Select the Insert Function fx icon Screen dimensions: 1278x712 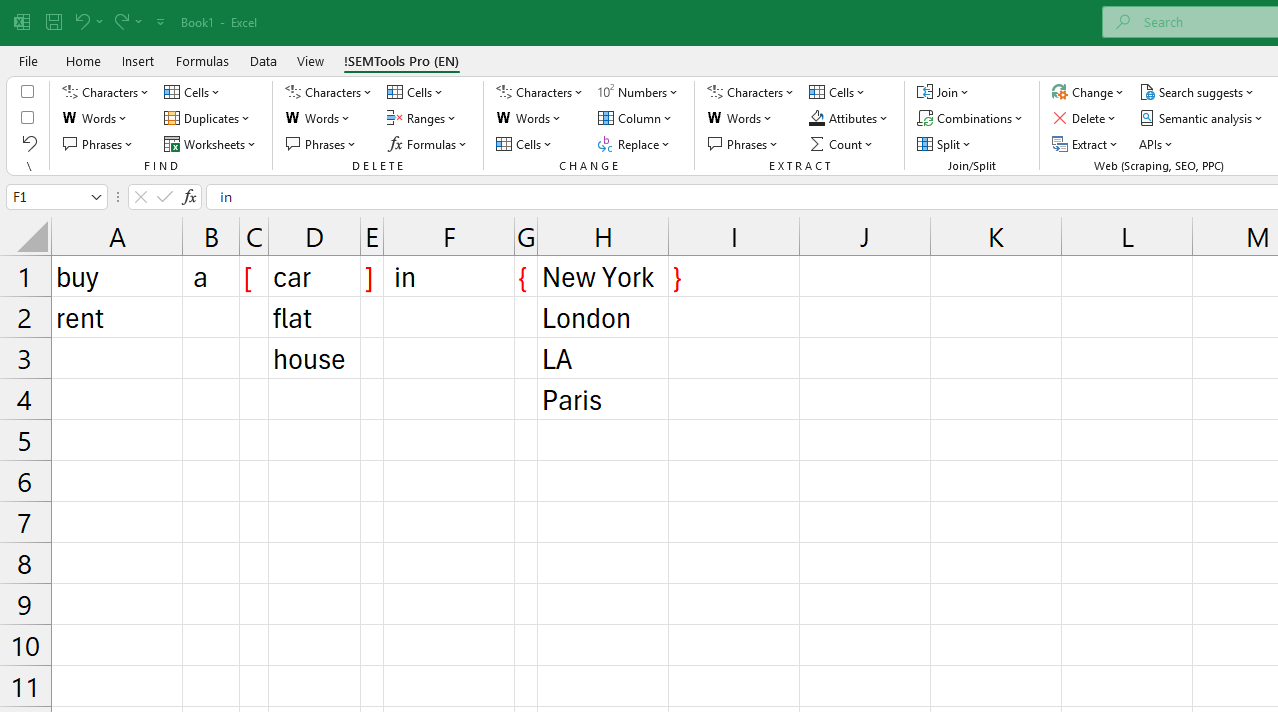click(189, 197)
